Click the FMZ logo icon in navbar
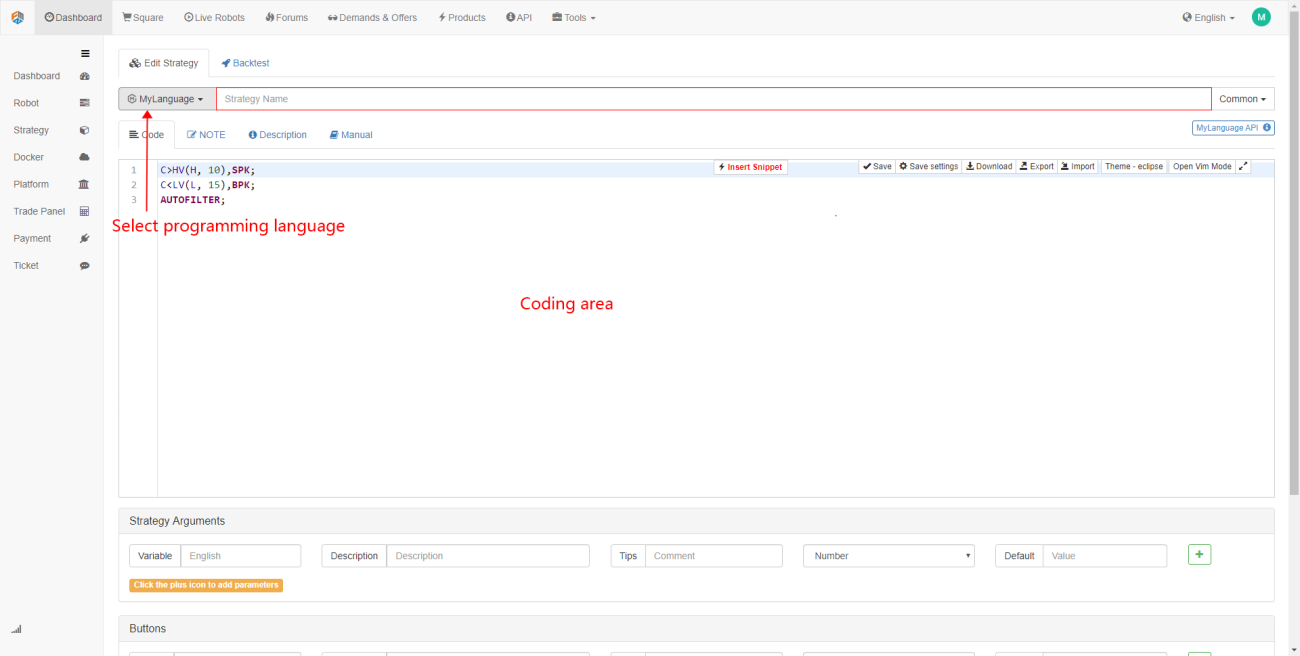The width and height of the screenshot is (1300, 656). (17, 17)
